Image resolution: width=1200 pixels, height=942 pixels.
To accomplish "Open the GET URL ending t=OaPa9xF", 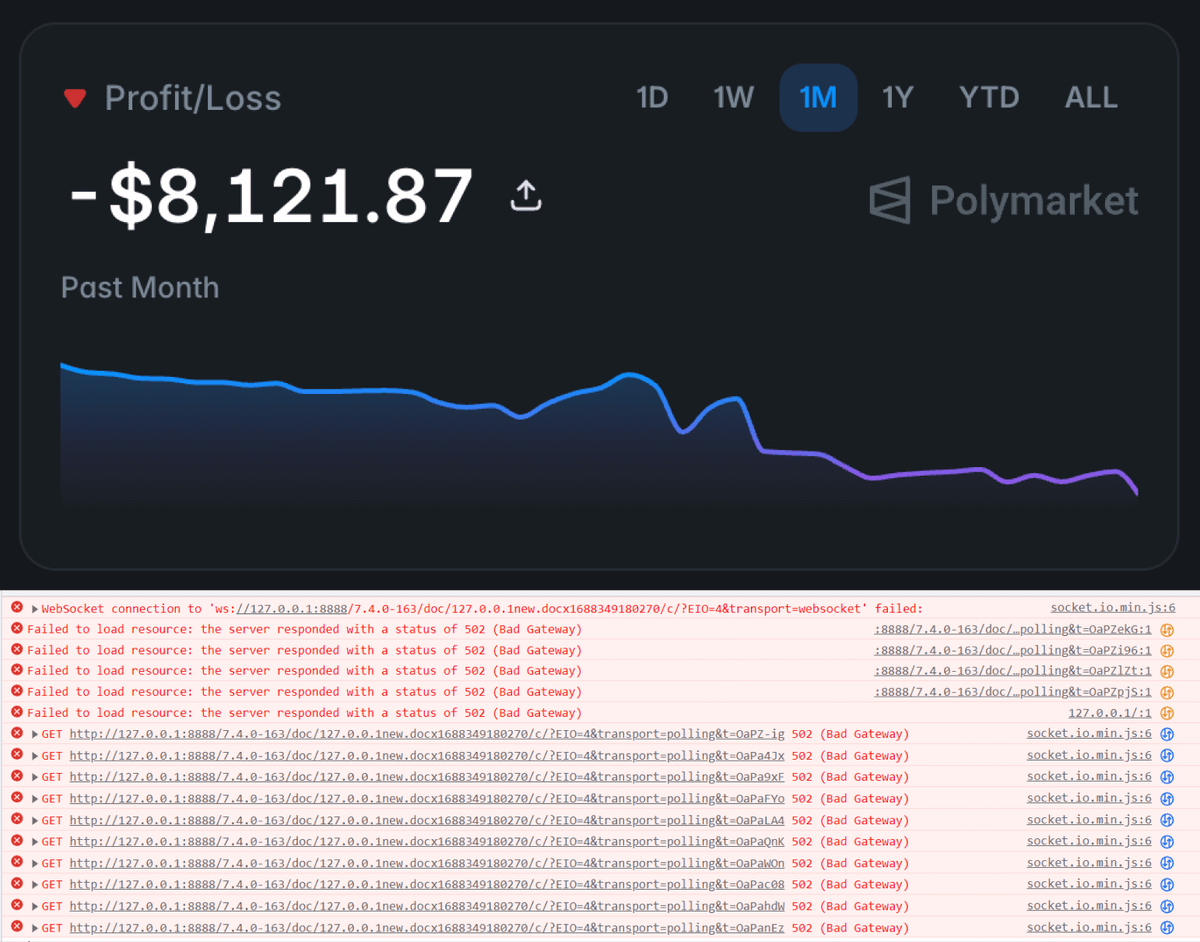I will [427, 777].
